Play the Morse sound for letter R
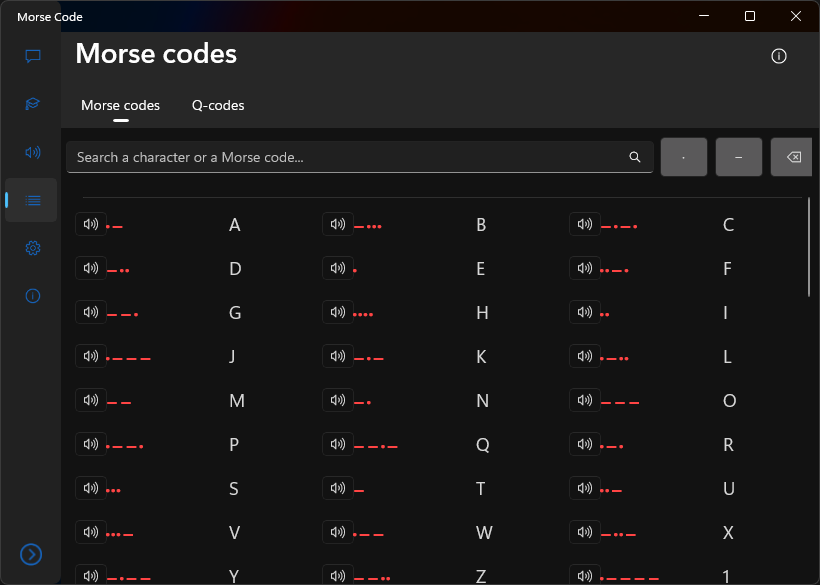The width and height of the screenshot is (820, 585). (x=585, y=445)
